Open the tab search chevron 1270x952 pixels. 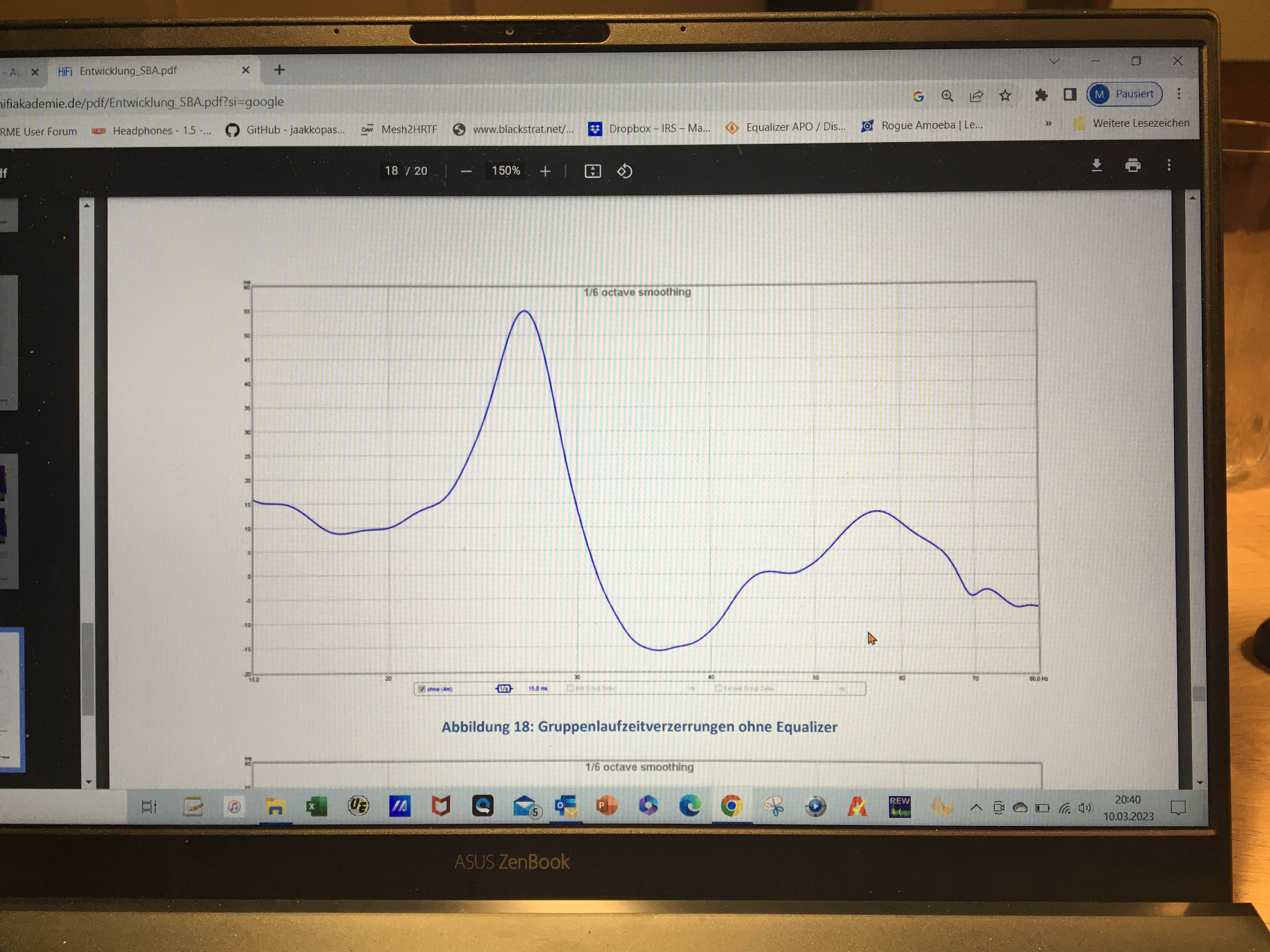[1054, 61]
